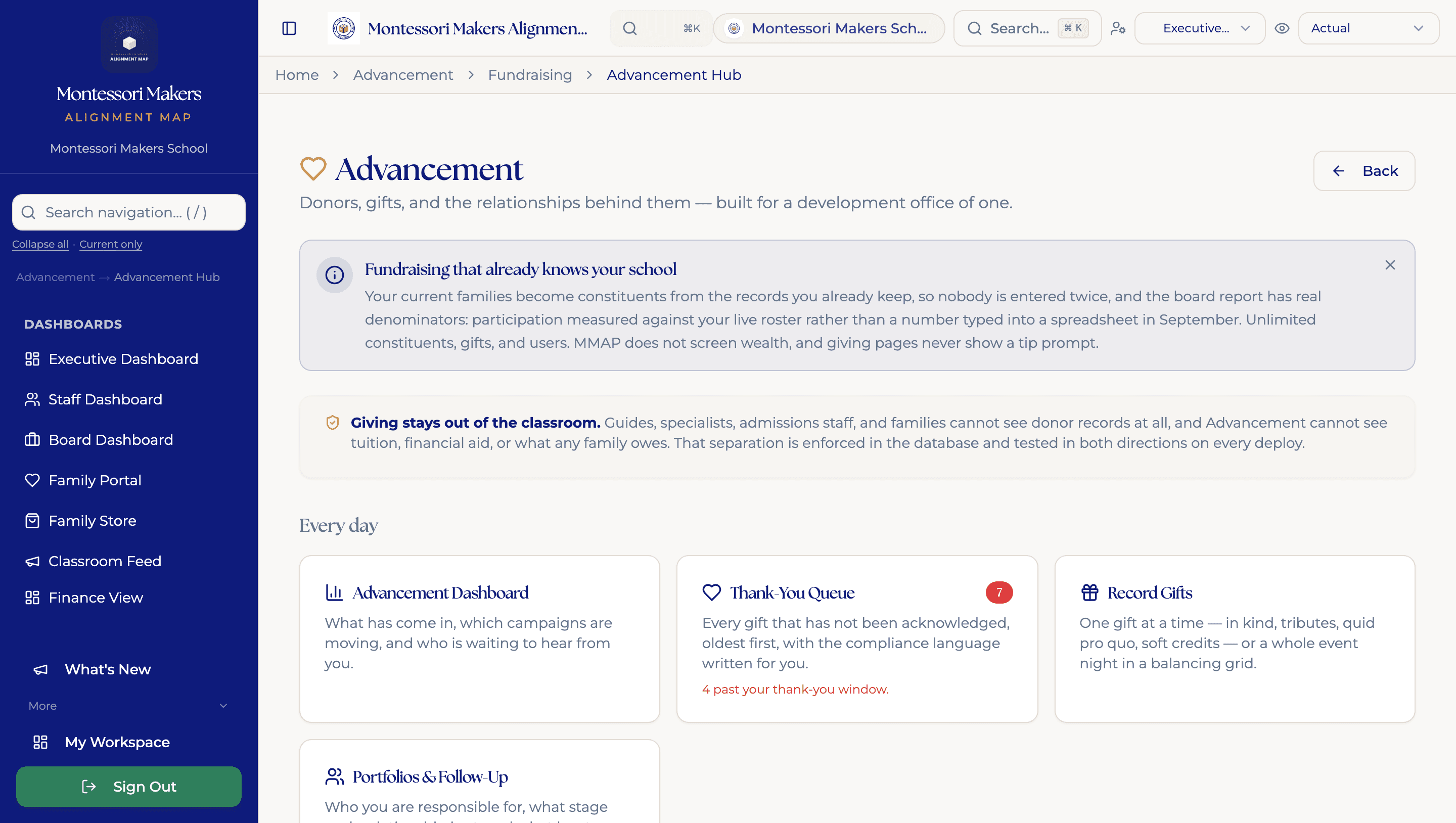Toggle the eye view-as icon

(1282, 28)
